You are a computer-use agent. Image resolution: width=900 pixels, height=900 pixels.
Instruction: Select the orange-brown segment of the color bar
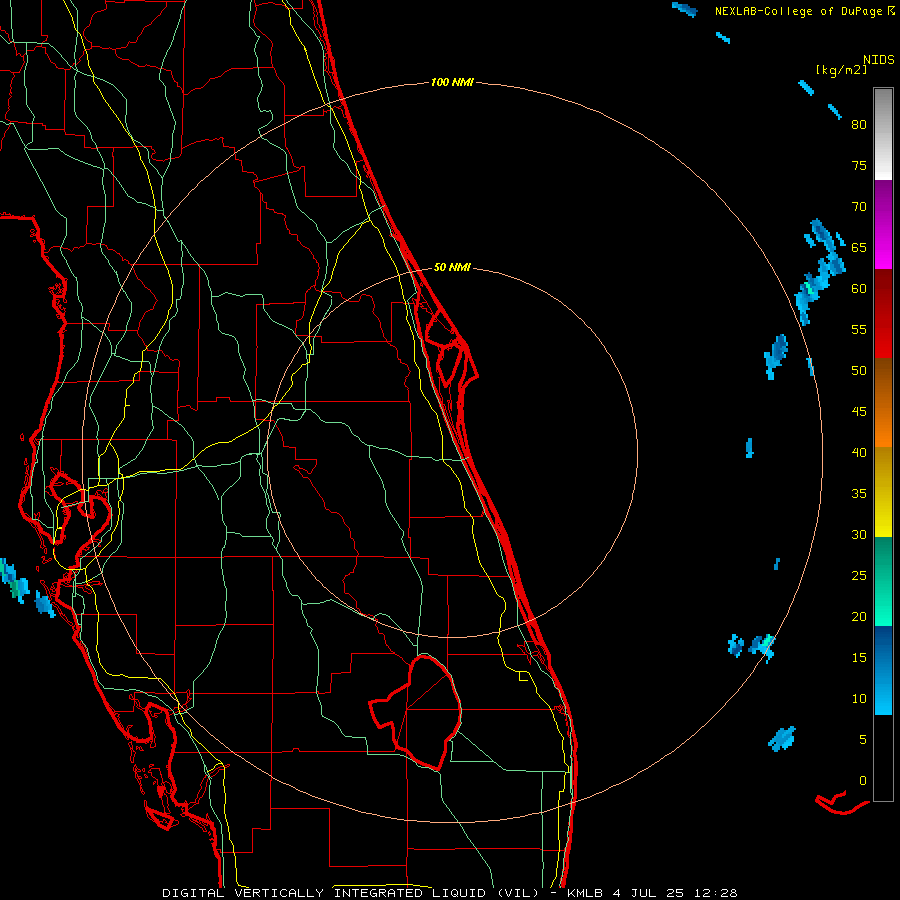point(883,402)
